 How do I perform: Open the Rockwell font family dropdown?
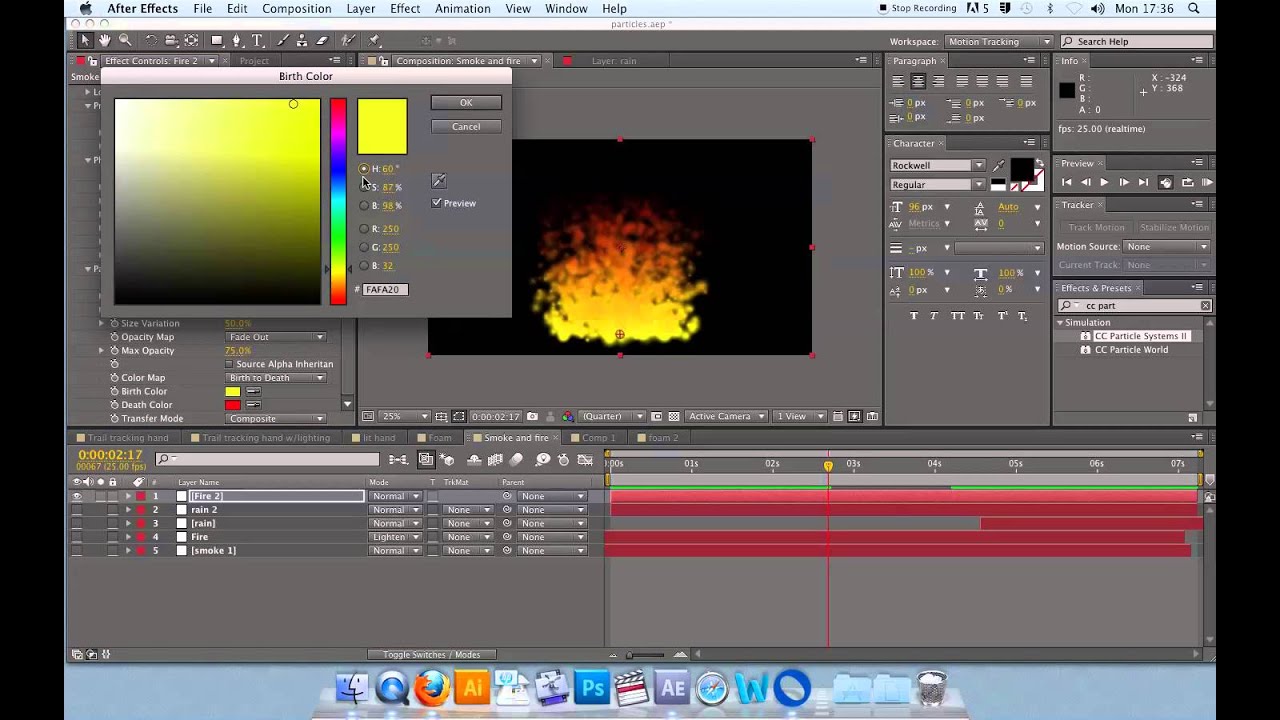click(937, 165)
